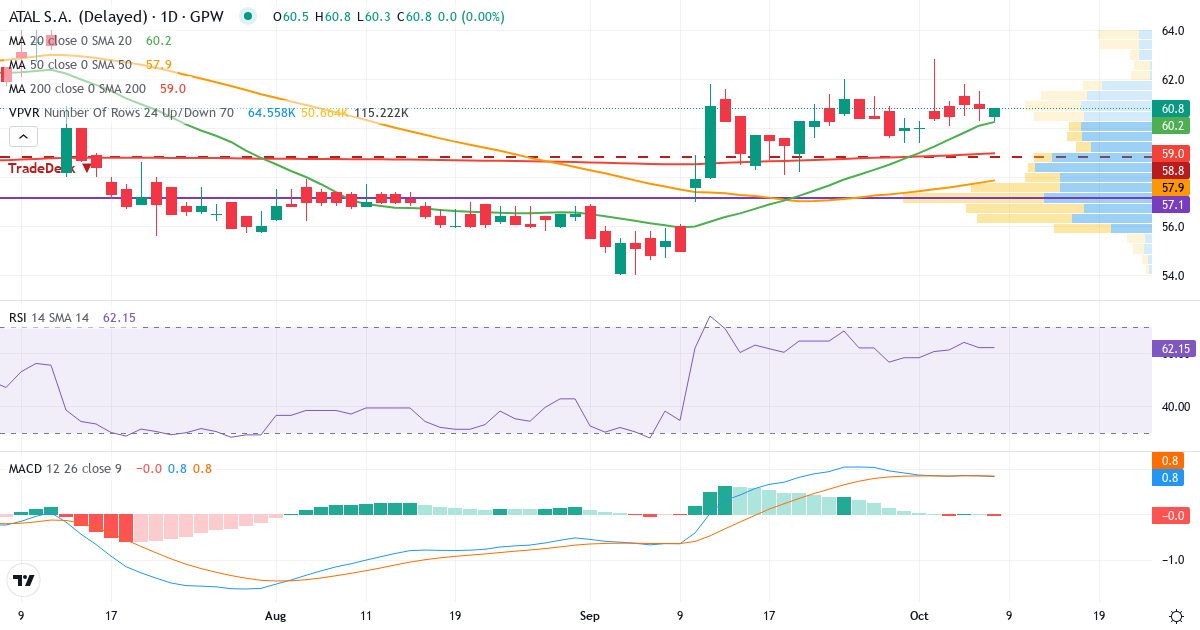Click the TradingView logo
This screenshot has width=1200, height=630.
click(x=23, y=580)
